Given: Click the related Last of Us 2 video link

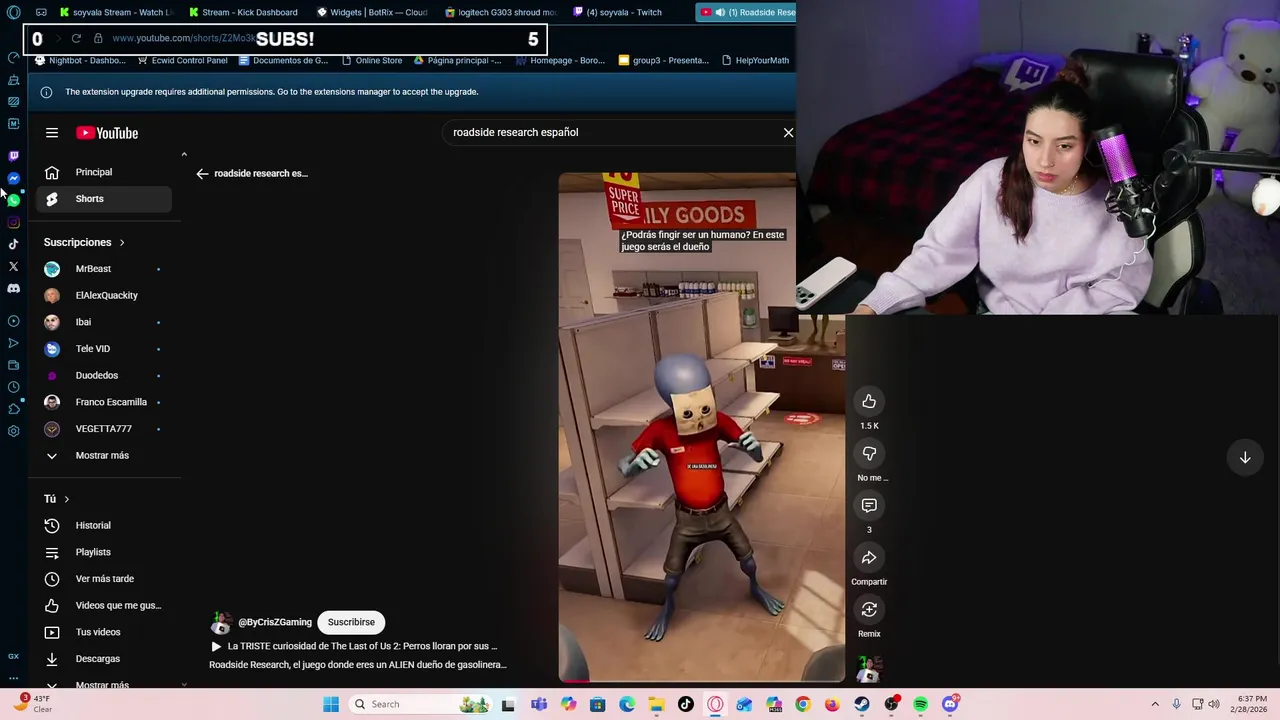Looking at the screenshot, I should pos(354,646).
